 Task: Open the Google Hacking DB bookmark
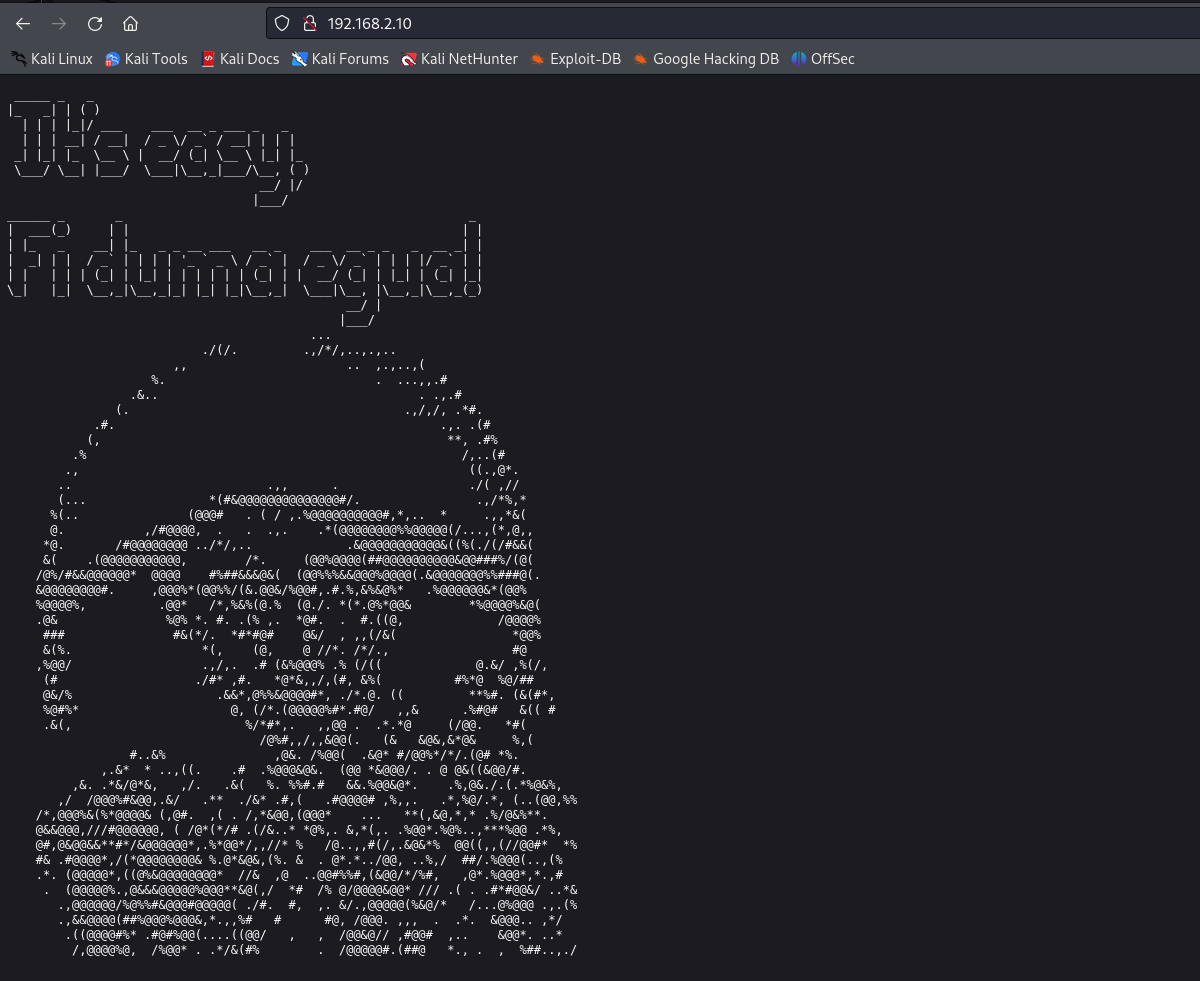(706, 59)
